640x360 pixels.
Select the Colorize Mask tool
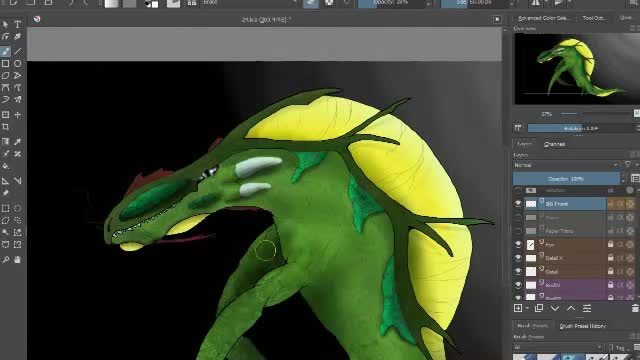(x=5, y=154)
